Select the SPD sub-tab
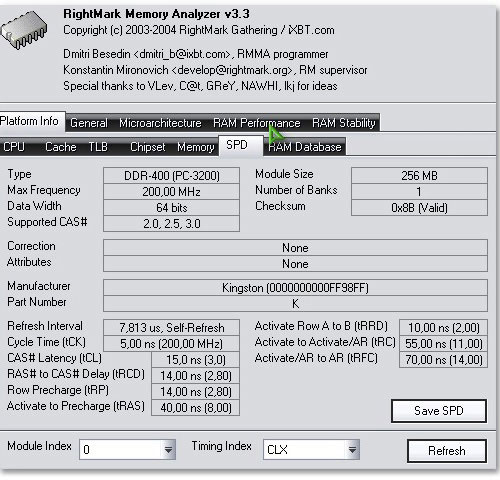The height and width of the screenshot is (480, 500). pos(241,145)
